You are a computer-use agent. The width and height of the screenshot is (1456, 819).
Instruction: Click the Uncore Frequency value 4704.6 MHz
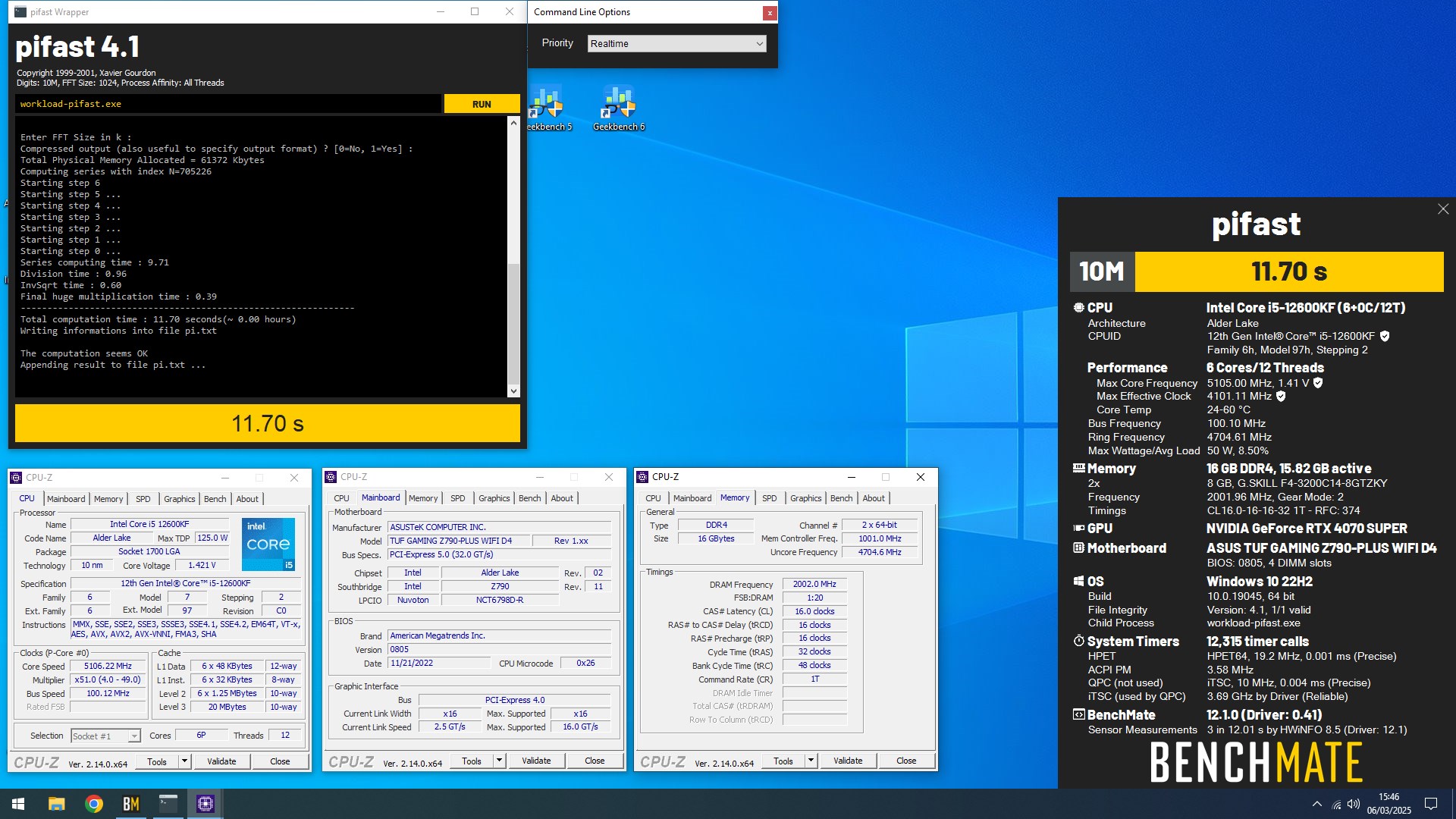(880, 552)
